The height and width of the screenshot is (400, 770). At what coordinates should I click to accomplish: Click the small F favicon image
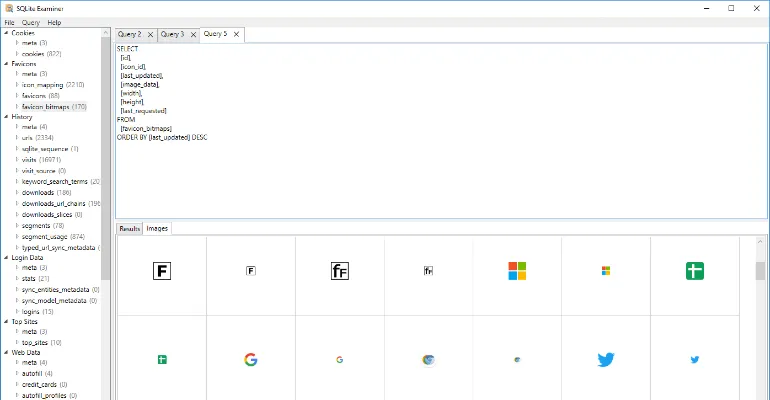coord(251,271)
